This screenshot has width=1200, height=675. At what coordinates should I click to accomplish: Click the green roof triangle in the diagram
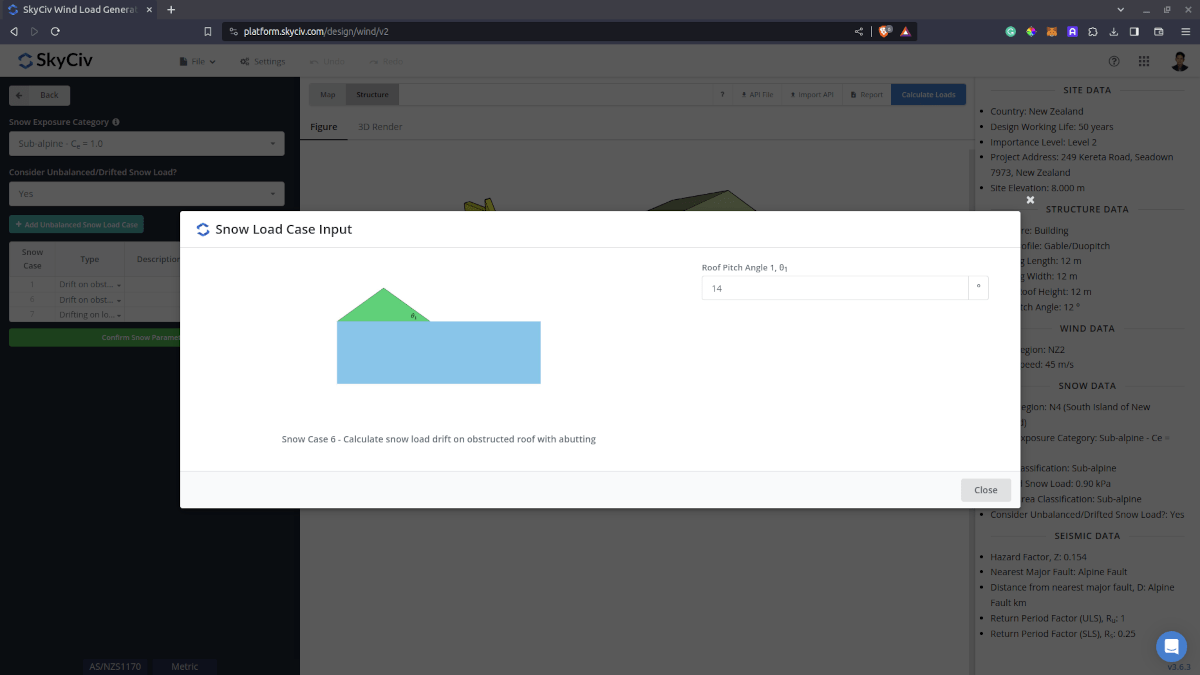pos(383,305)
